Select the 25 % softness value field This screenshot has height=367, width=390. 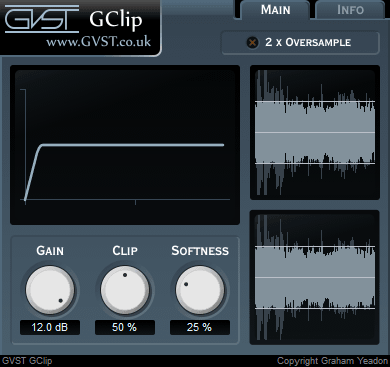tap(200, 327)
